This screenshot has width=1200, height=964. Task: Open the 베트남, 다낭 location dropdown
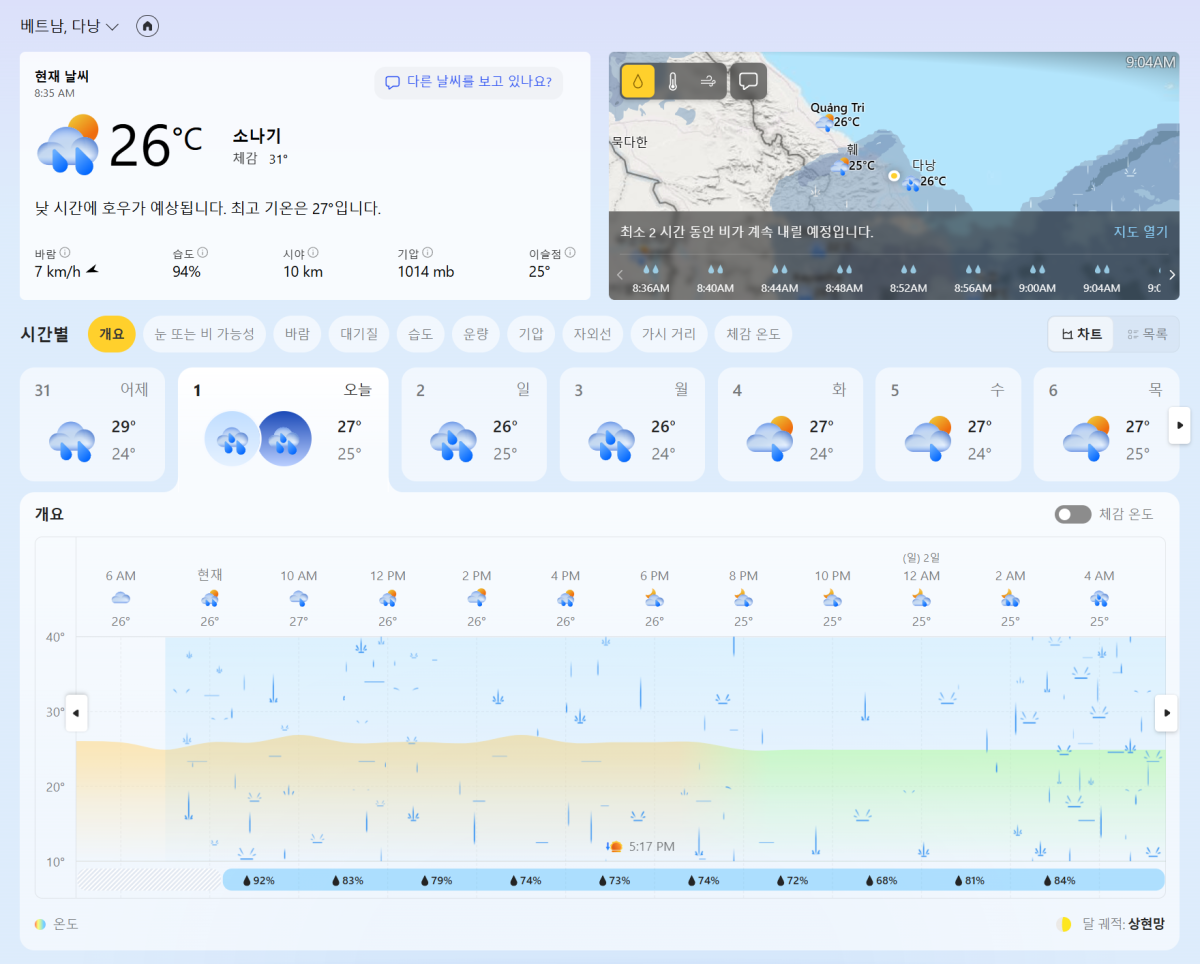click(70, 26)
